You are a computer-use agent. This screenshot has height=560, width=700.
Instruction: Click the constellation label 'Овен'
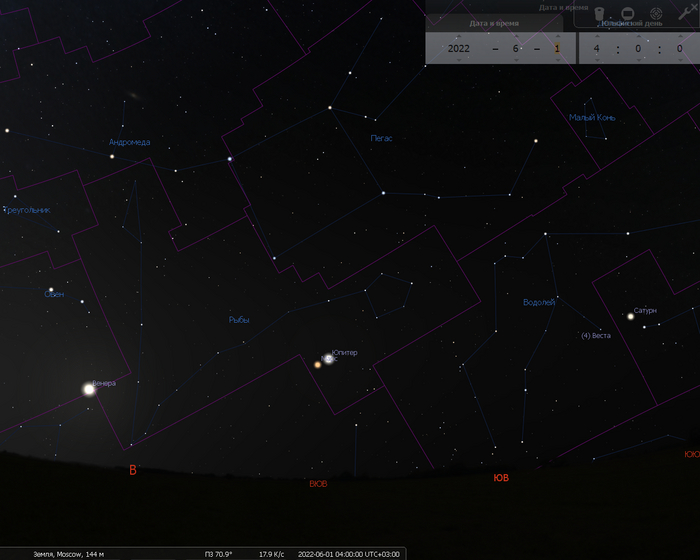[x=54, y=294]
